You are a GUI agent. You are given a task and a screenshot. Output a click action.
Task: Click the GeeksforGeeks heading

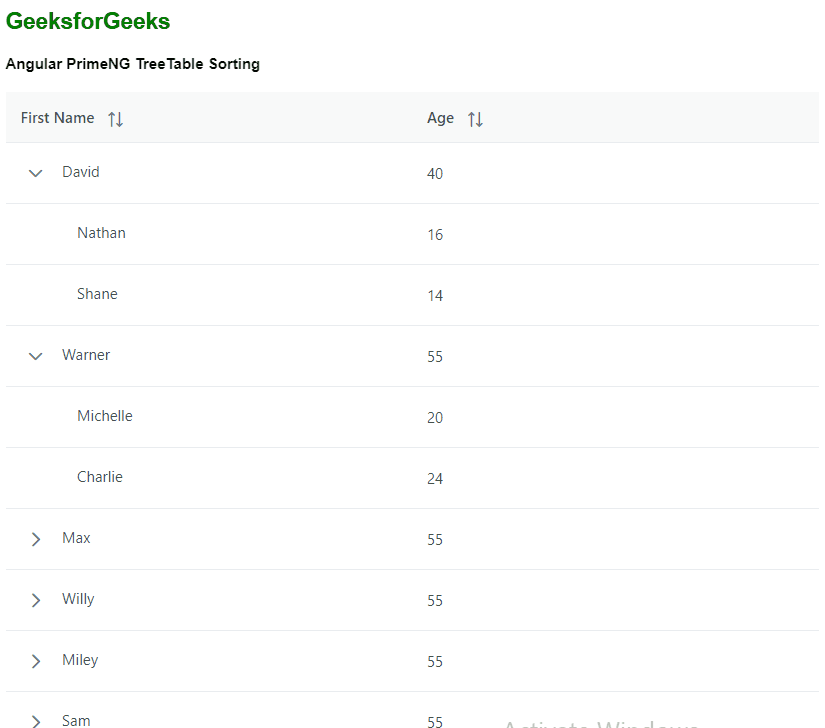88,21
